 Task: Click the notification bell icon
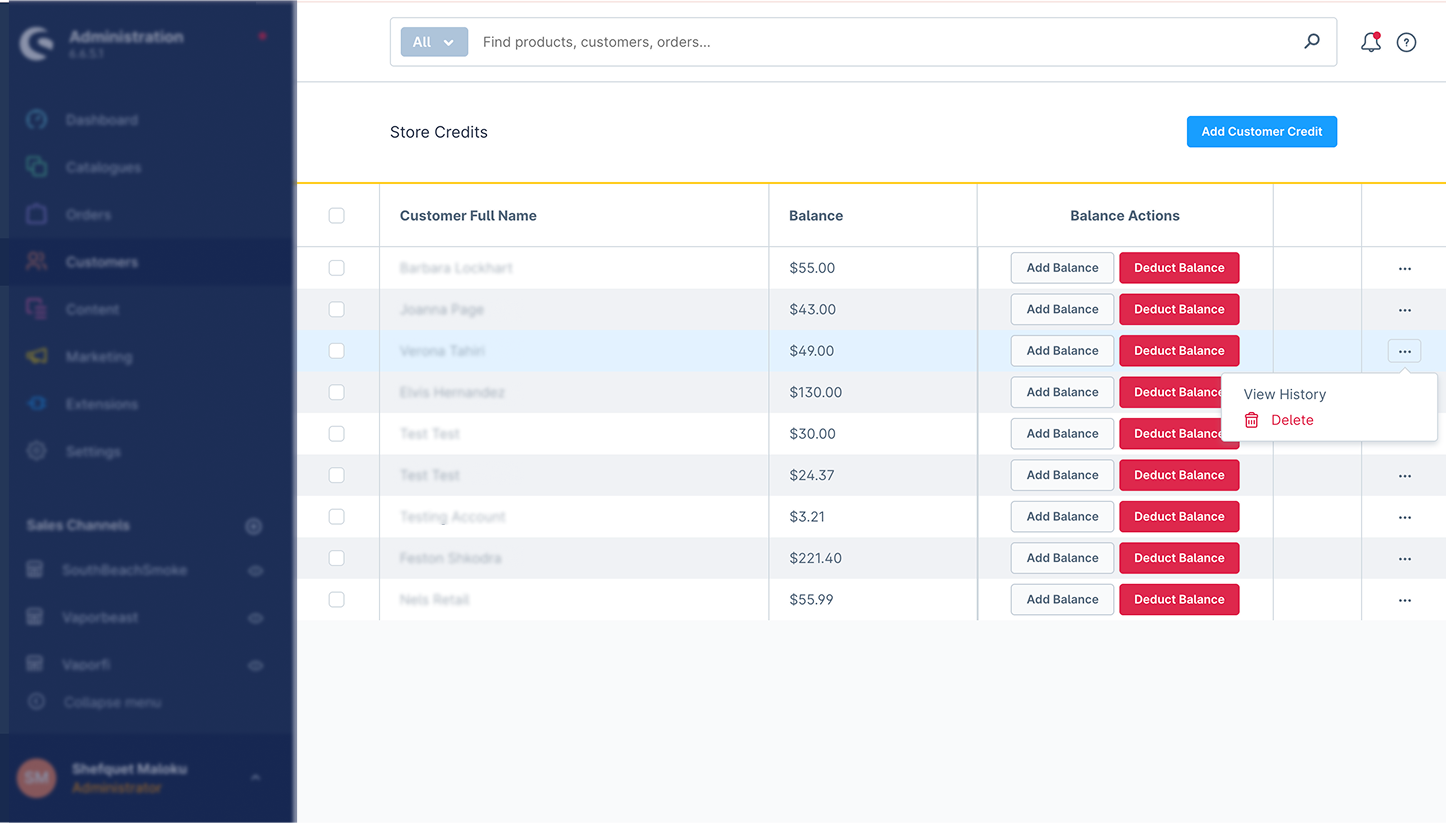[1370, 42]
